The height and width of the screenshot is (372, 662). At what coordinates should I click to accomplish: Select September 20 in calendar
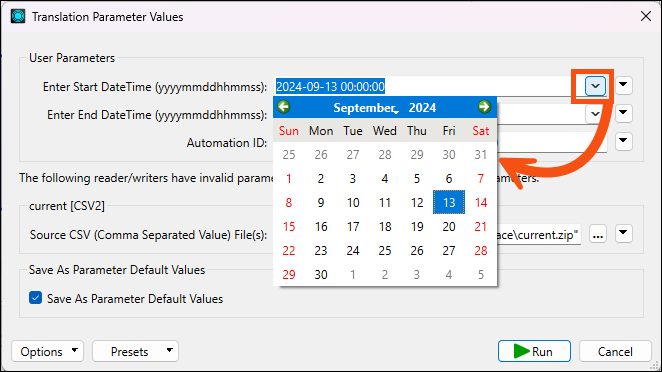(x=449, y=227)
